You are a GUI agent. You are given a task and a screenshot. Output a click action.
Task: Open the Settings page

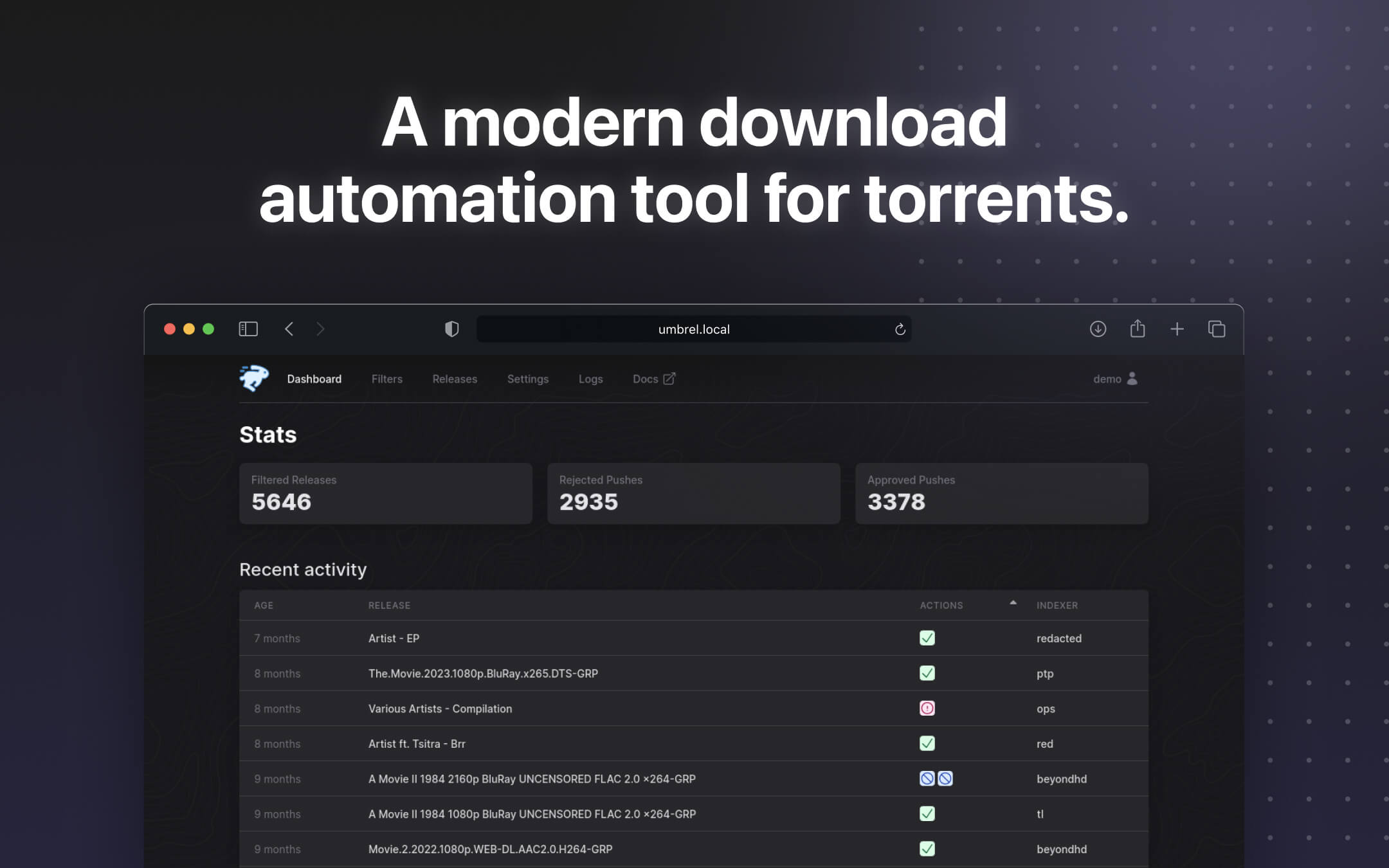pyautogui.click(x=527, y=379)
